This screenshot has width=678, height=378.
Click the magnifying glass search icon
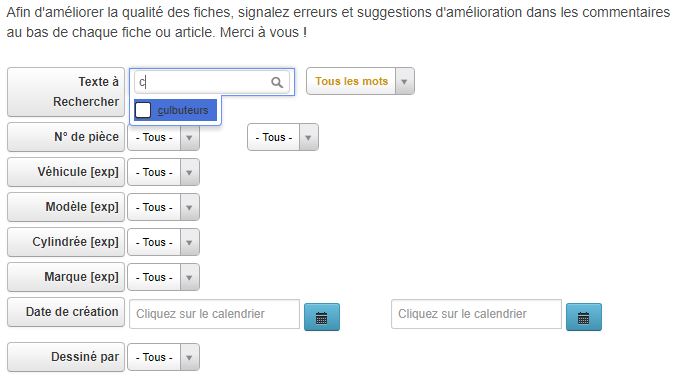(277, 82)
